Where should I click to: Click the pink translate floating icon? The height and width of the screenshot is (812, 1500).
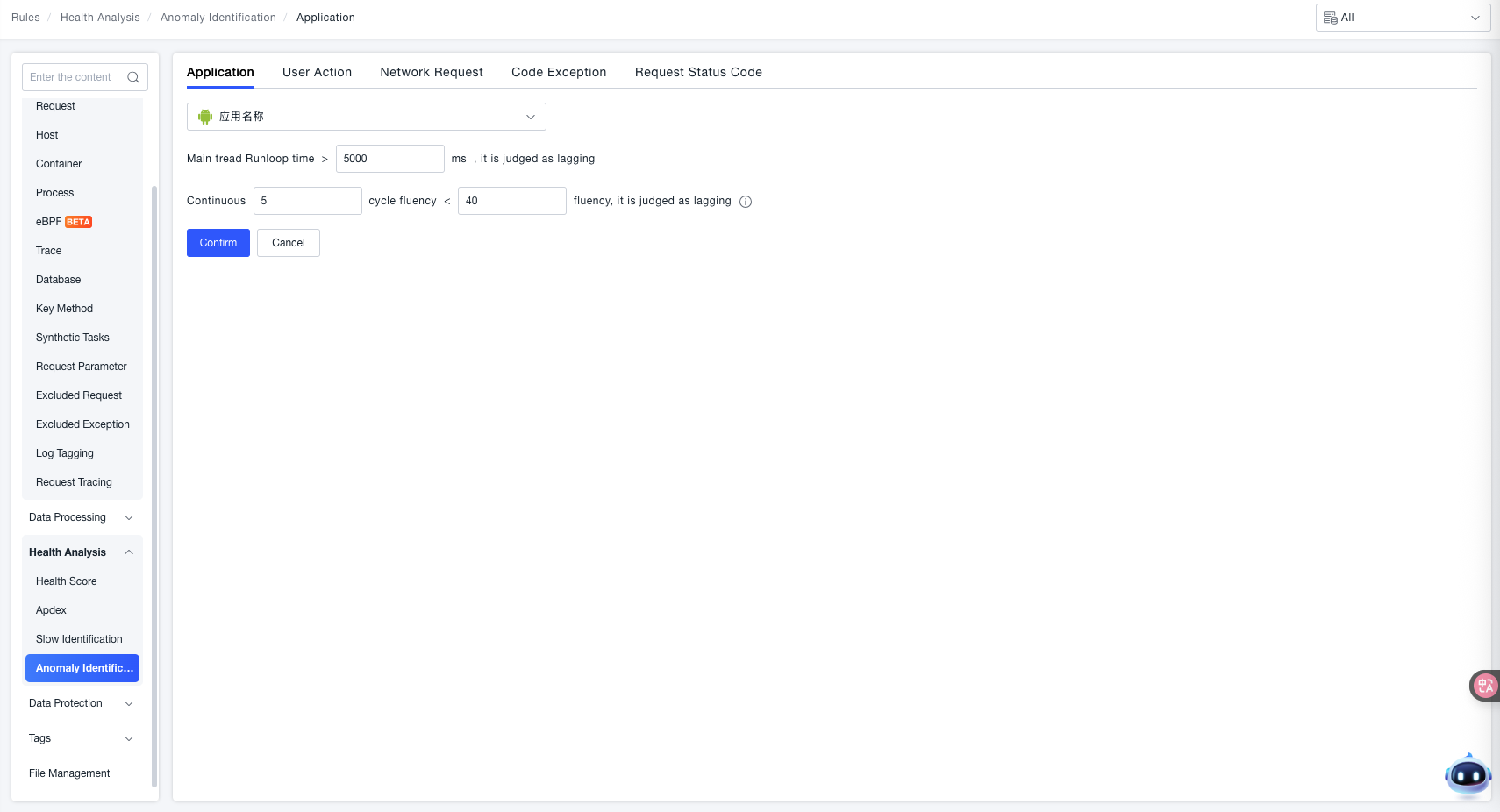(x=1484, y=686)
